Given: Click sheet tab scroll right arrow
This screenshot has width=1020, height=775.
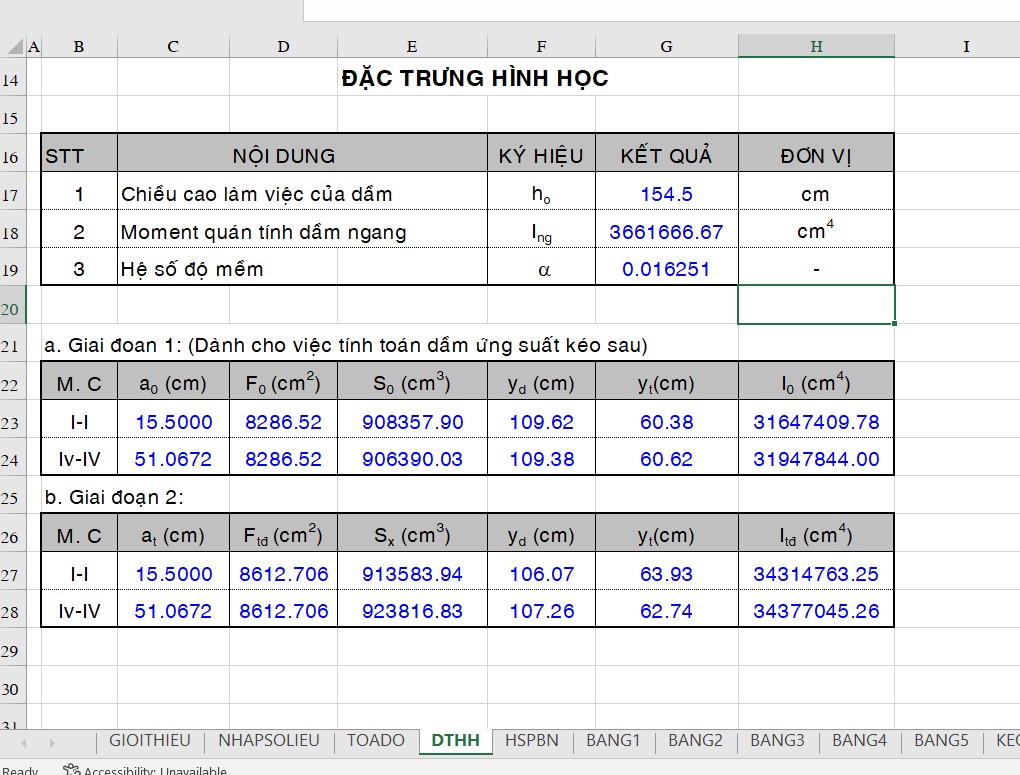Looking at the screenshot, I should [x=52, y=742].
